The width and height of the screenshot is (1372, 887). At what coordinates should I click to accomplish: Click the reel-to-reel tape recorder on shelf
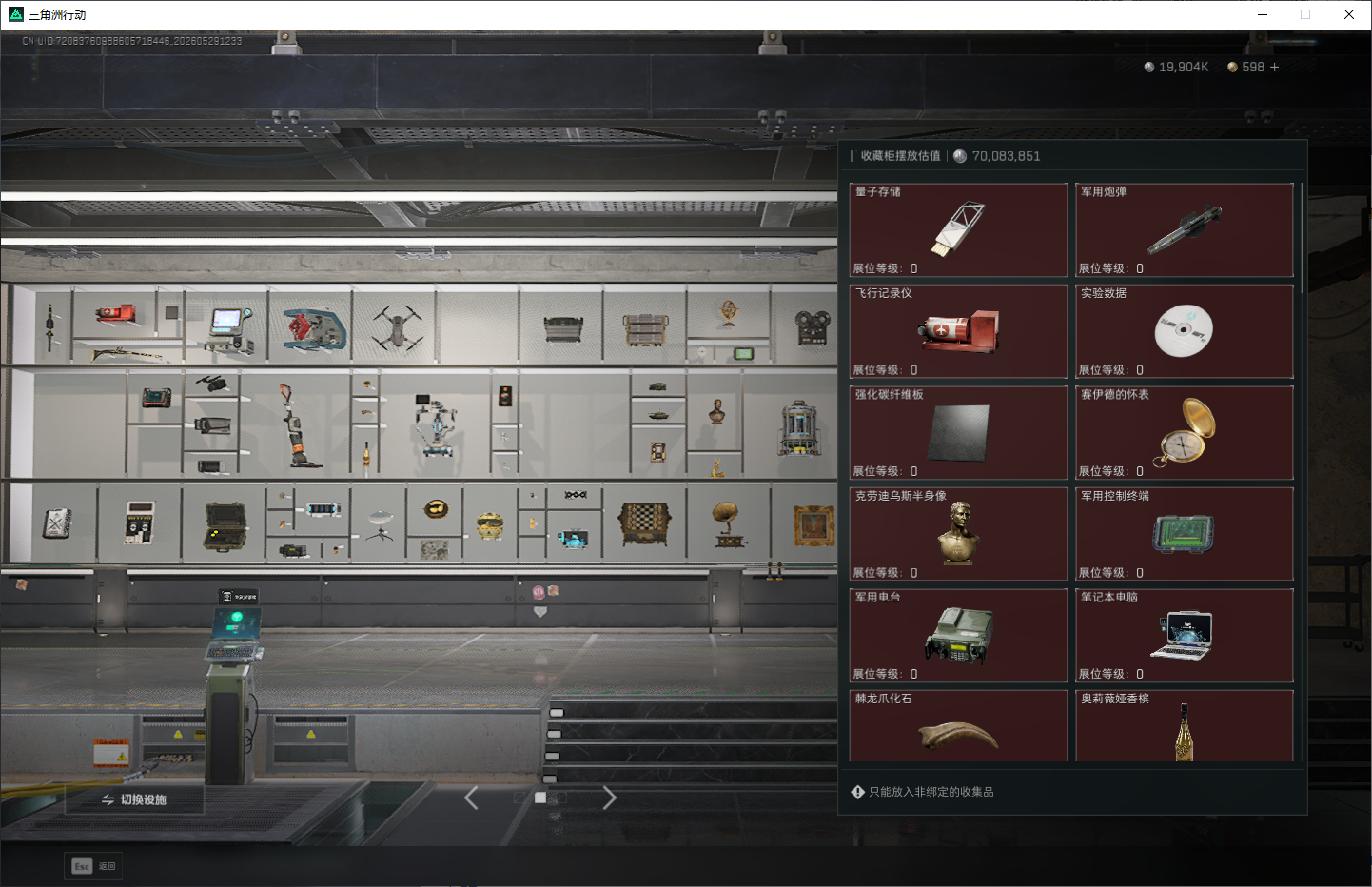tap(813, 328)
